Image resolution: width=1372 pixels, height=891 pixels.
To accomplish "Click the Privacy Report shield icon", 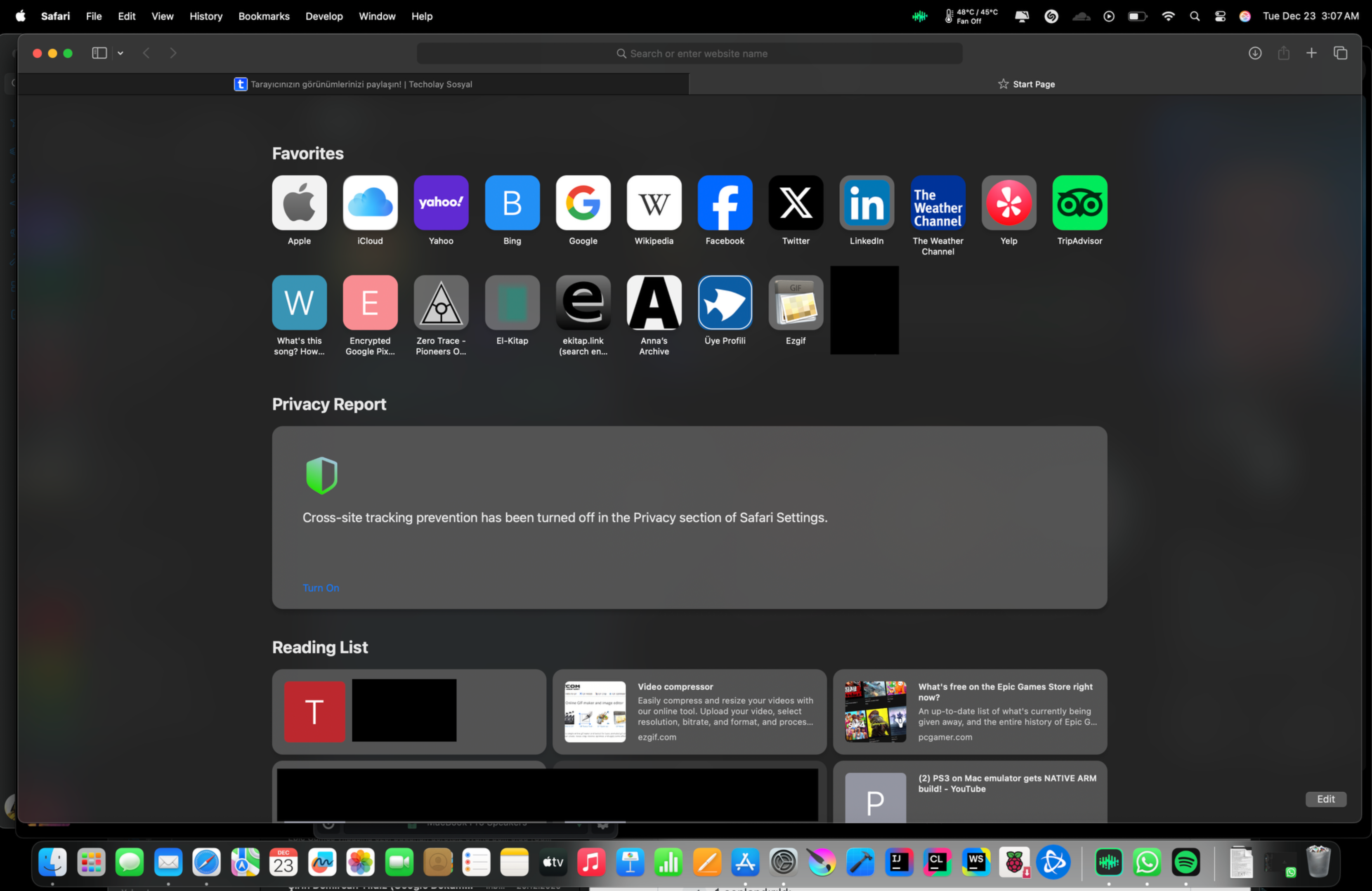I will 322,476.
